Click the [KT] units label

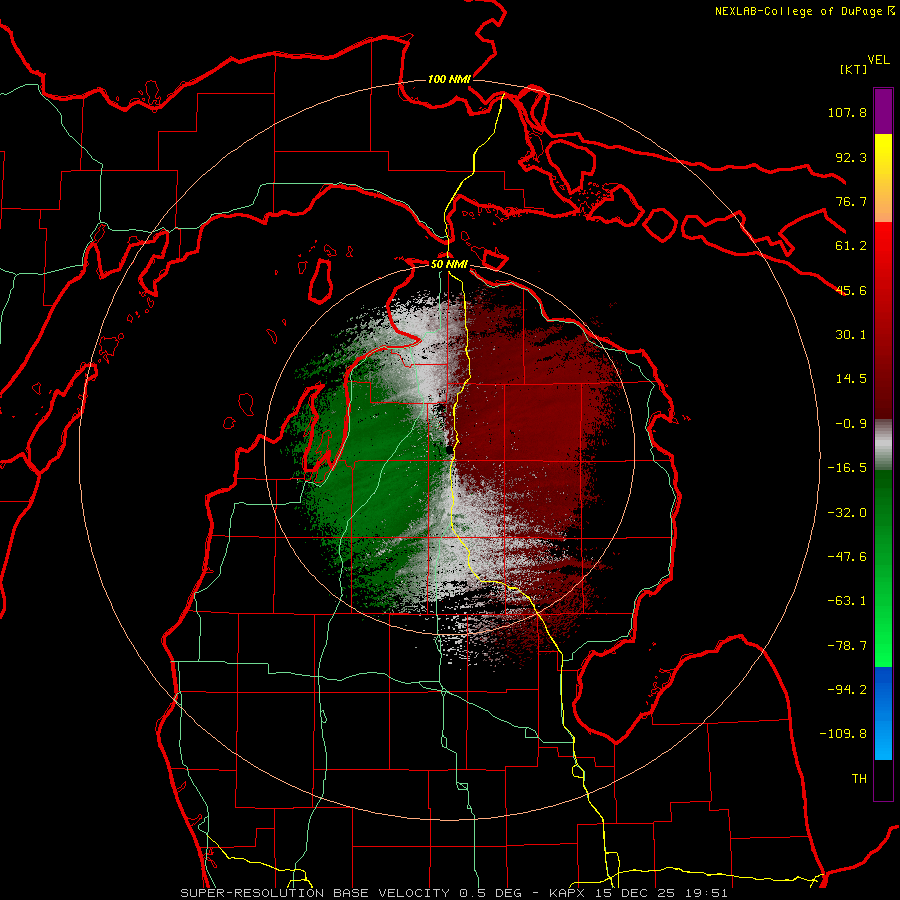[854, 69]
